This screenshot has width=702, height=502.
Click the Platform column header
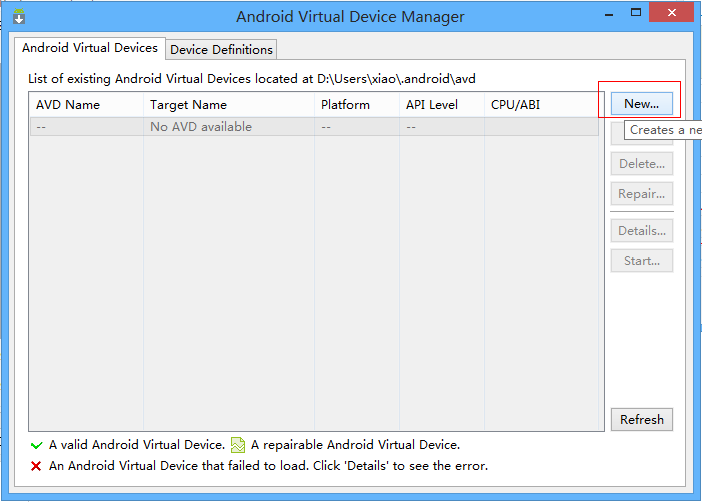click(x=357, y=105)
